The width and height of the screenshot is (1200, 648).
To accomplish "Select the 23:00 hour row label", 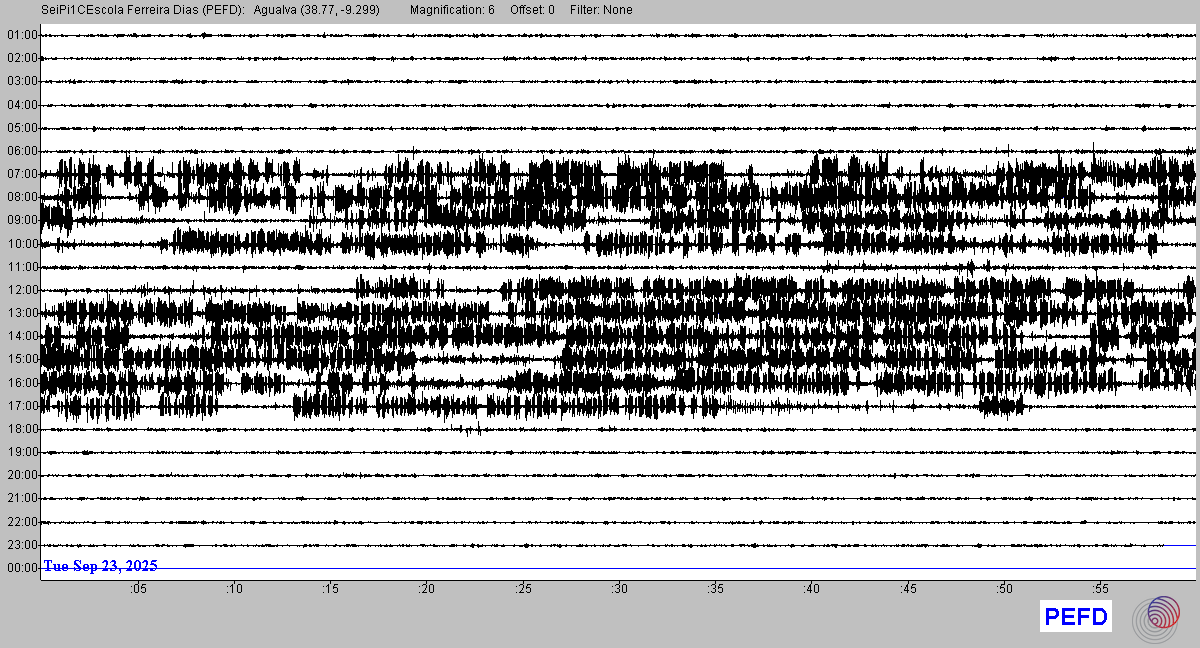I will (22, 545).
